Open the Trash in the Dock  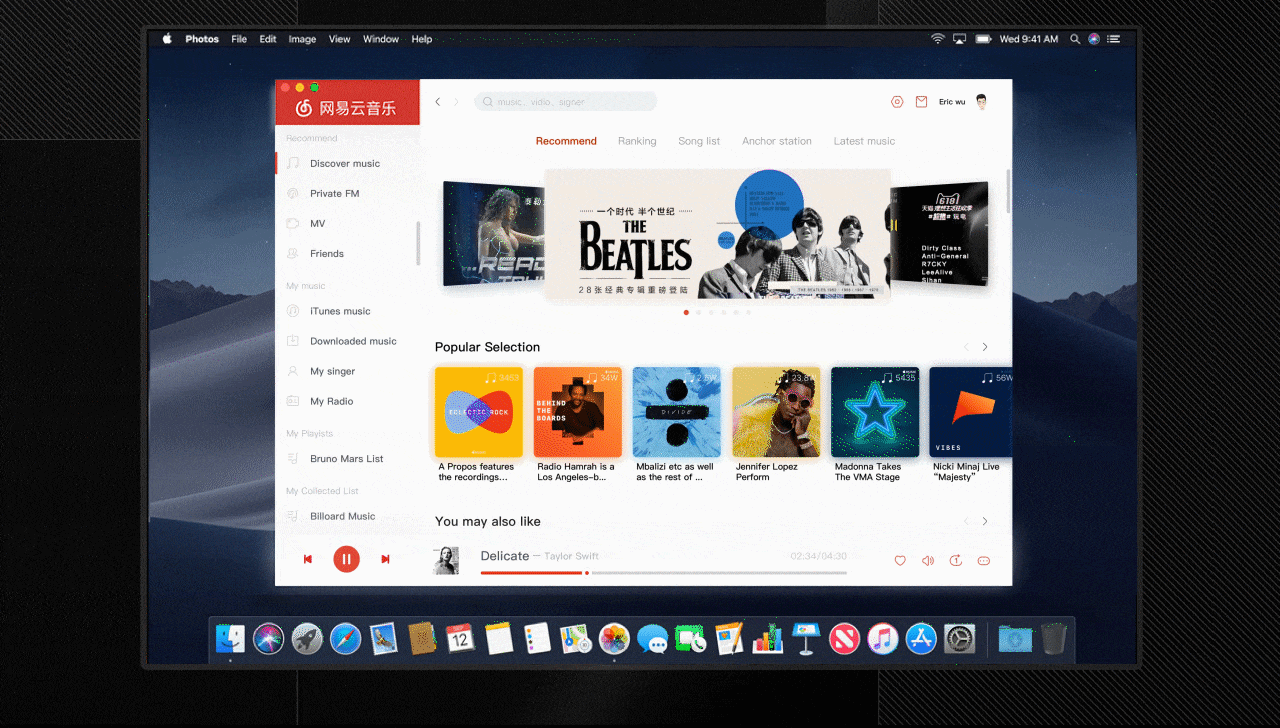pyautogui.click(x=1053, y=638)
